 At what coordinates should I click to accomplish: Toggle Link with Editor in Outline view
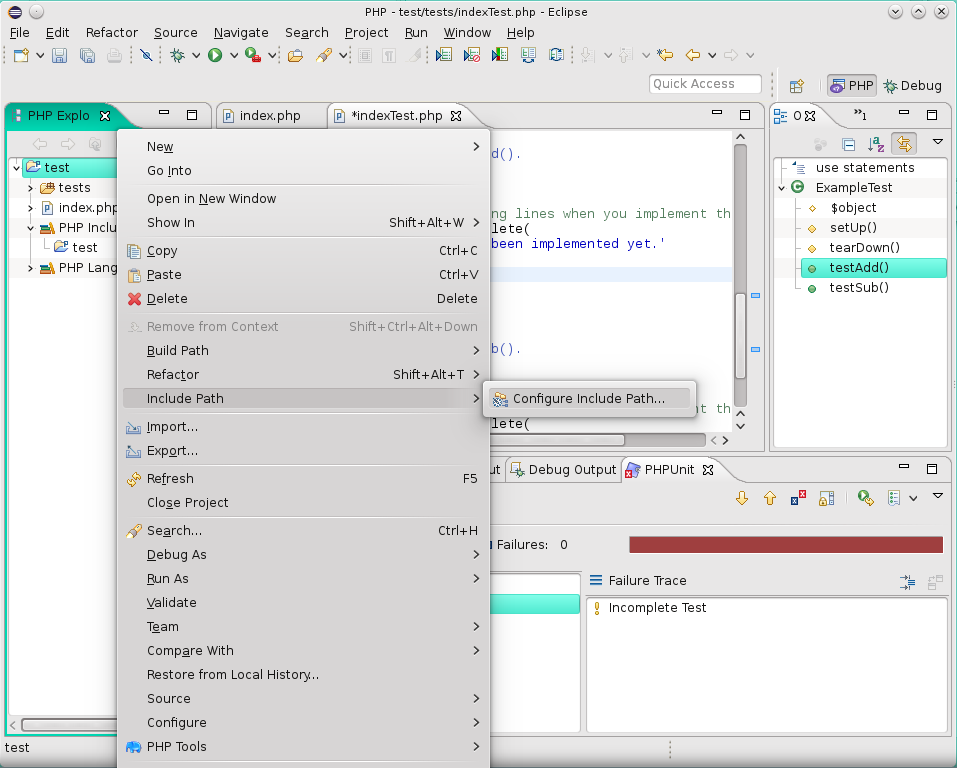click(904, 144)
